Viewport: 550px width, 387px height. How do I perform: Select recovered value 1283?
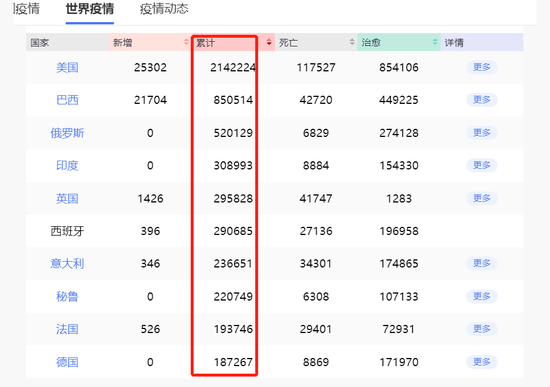point(399,199)
